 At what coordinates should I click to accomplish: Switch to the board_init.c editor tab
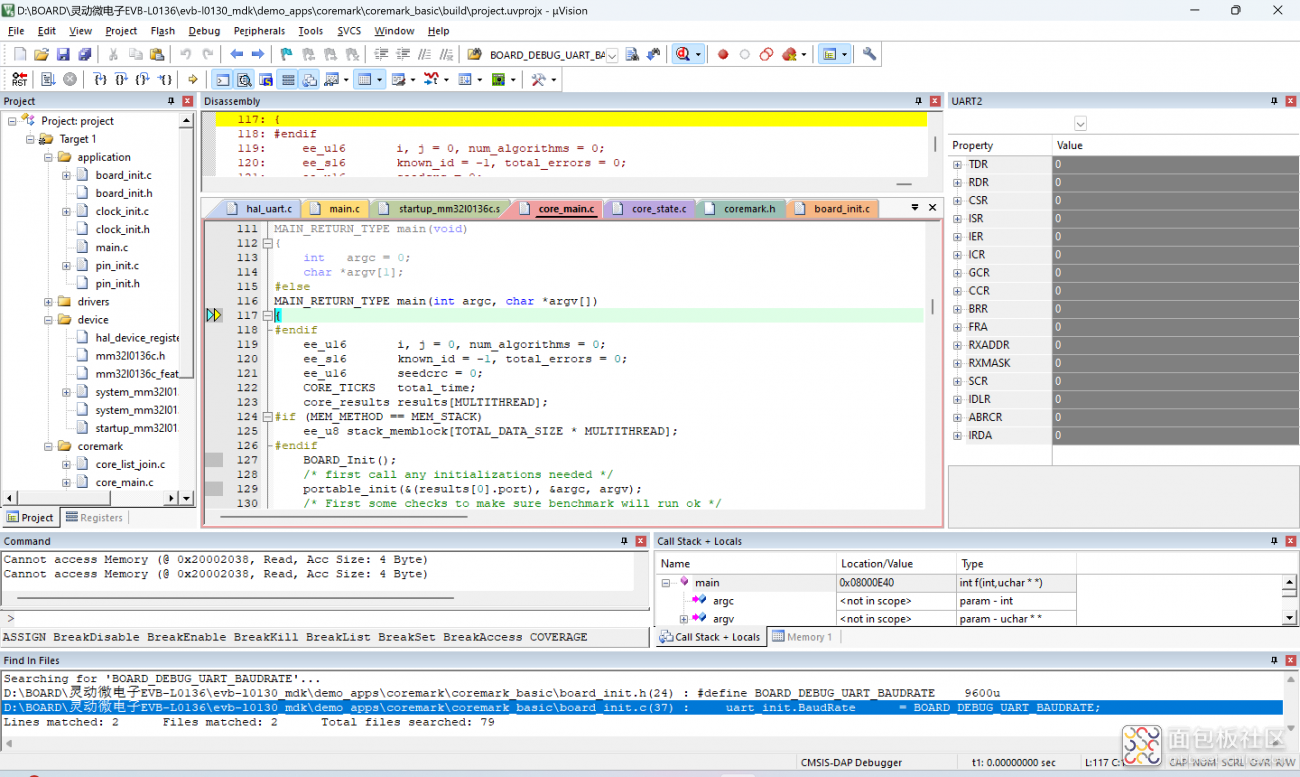click(x=833, y=208)
